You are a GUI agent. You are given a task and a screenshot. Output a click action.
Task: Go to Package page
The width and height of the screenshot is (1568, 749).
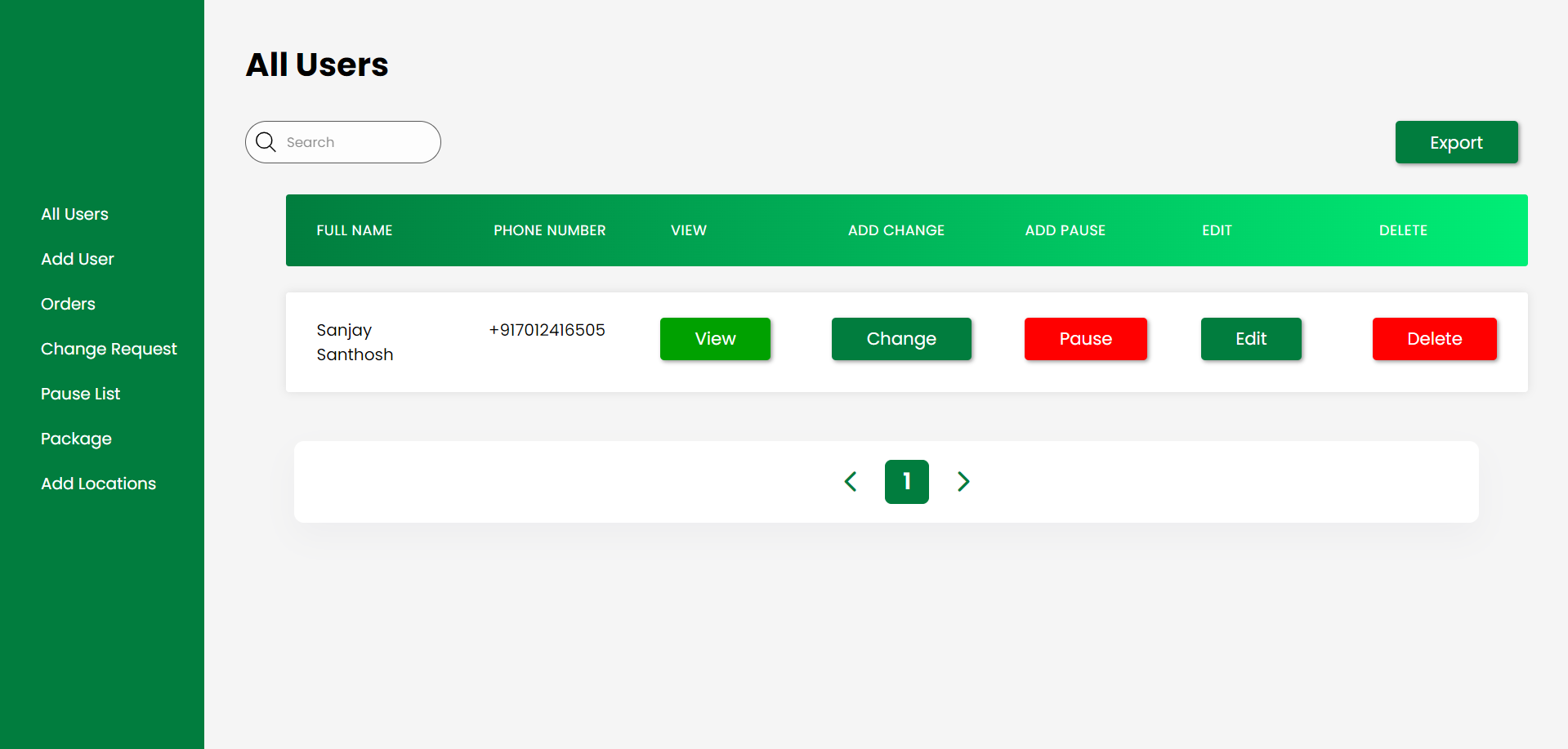(x=76, y=439)
